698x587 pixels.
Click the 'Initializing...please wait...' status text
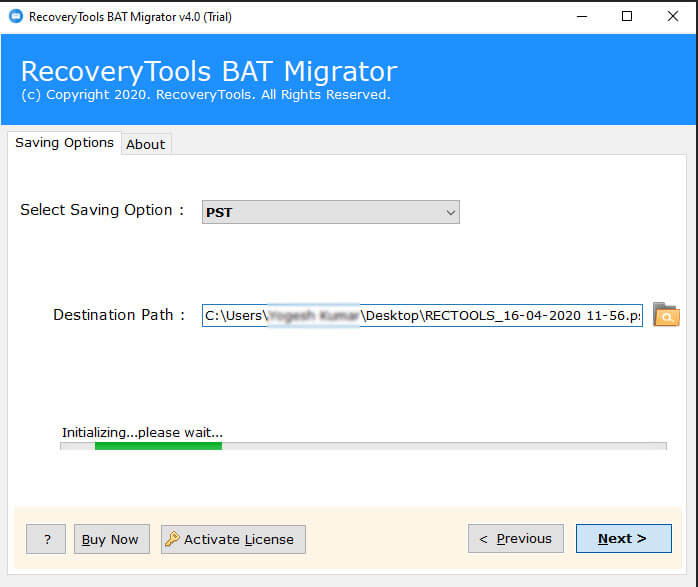click(x=142, y=433)
